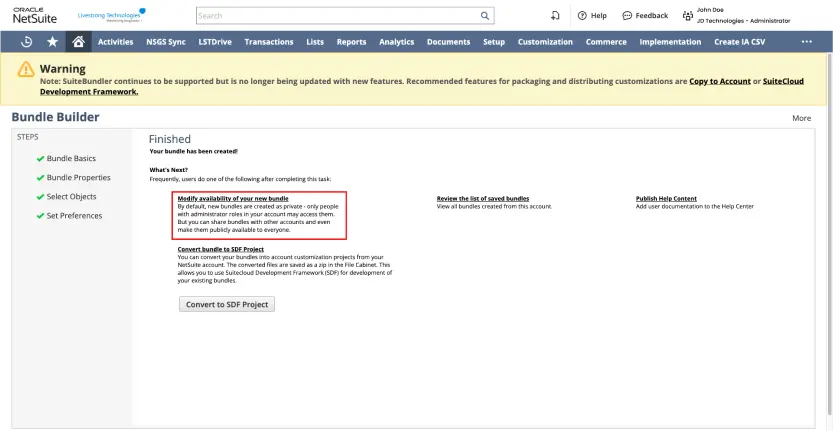
Task: Open Modify availability of your new bundle
Action: [233, 199]
